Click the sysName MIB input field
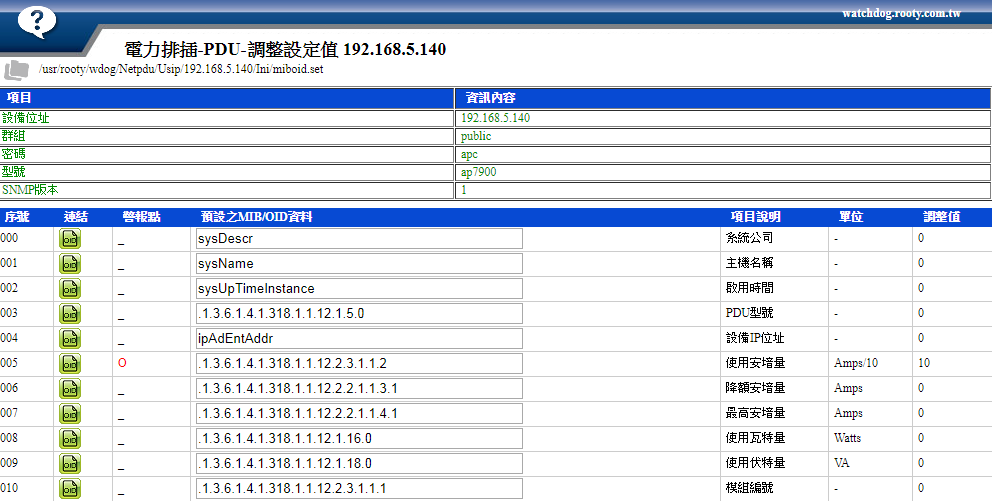The image size is (992, 501). coord(359,264)
